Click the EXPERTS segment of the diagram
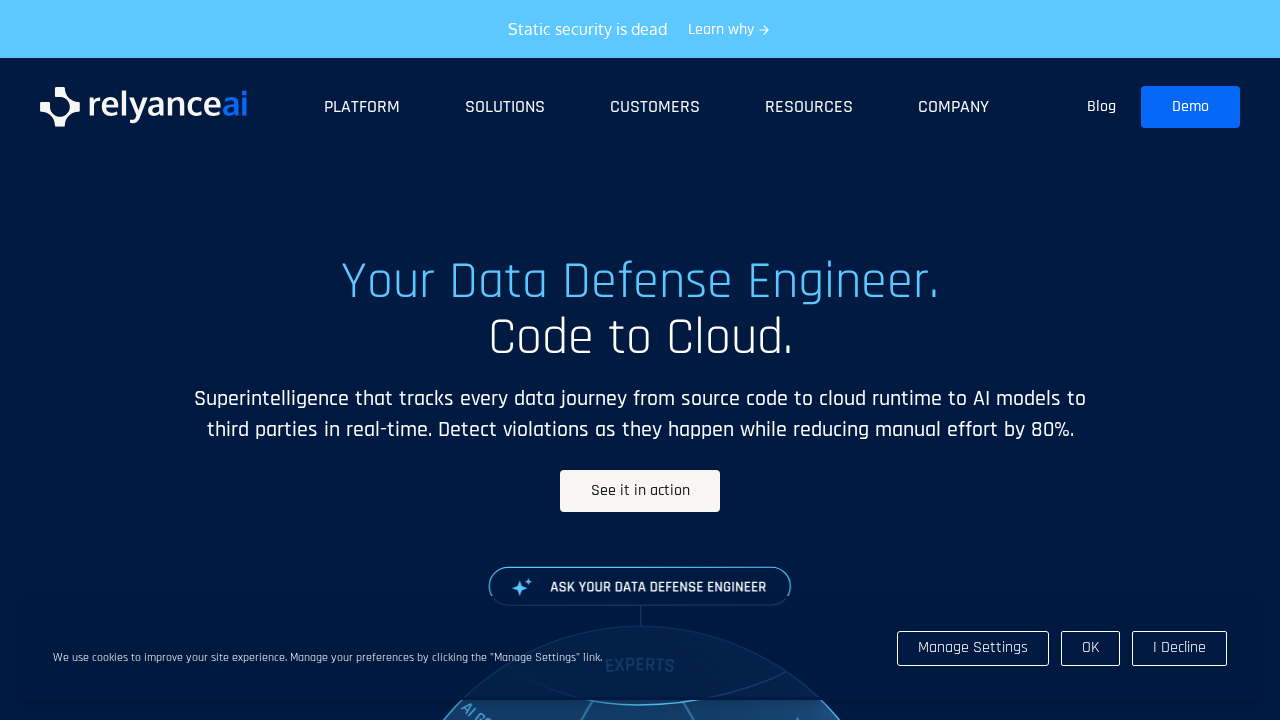 point(640,665)
